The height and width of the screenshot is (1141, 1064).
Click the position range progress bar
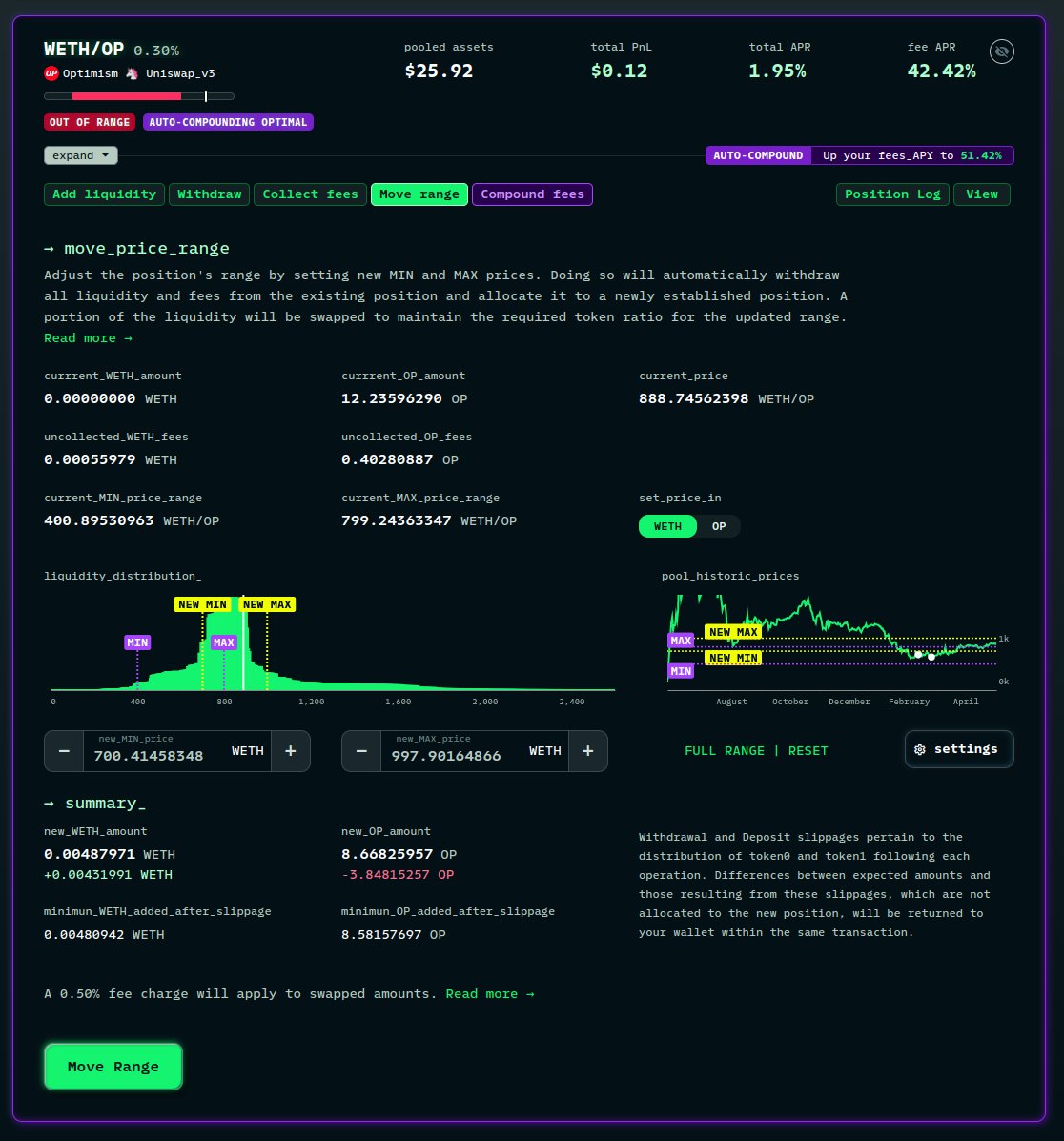click(x=139, y=96)
